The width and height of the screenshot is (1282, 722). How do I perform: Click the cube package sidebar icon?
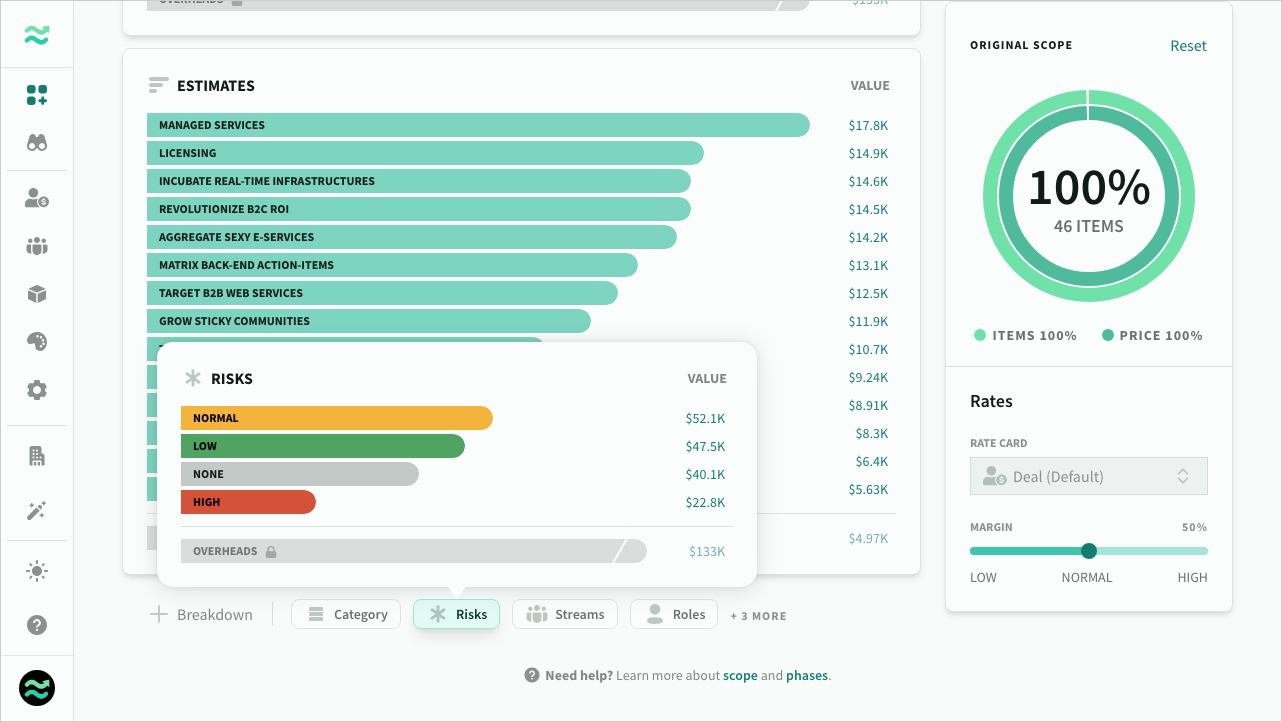tap(37, 294)
